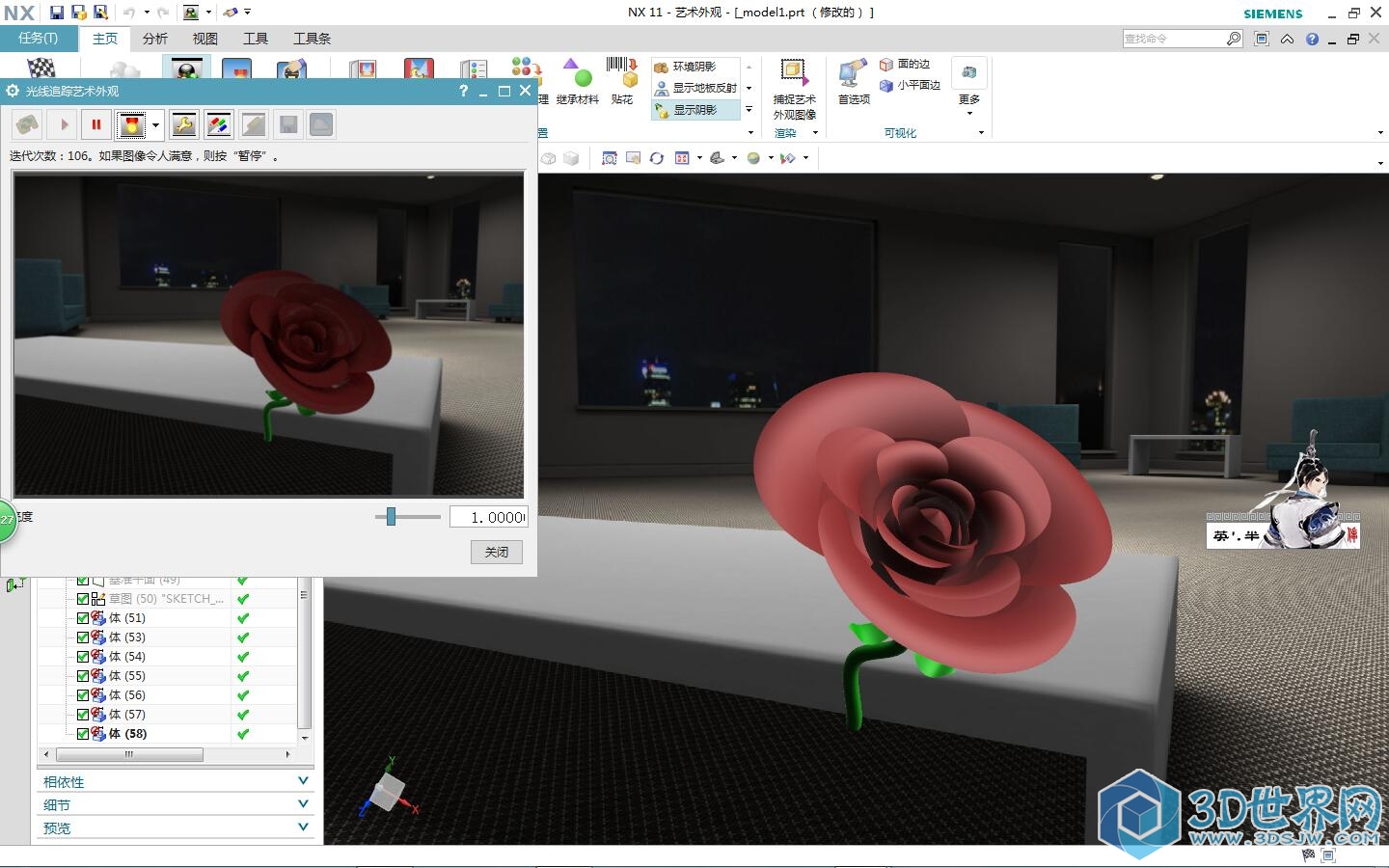This screenshot has width=1389, height=868.
Task: Open the 任务(T) menu
Action: coord(39,39)
